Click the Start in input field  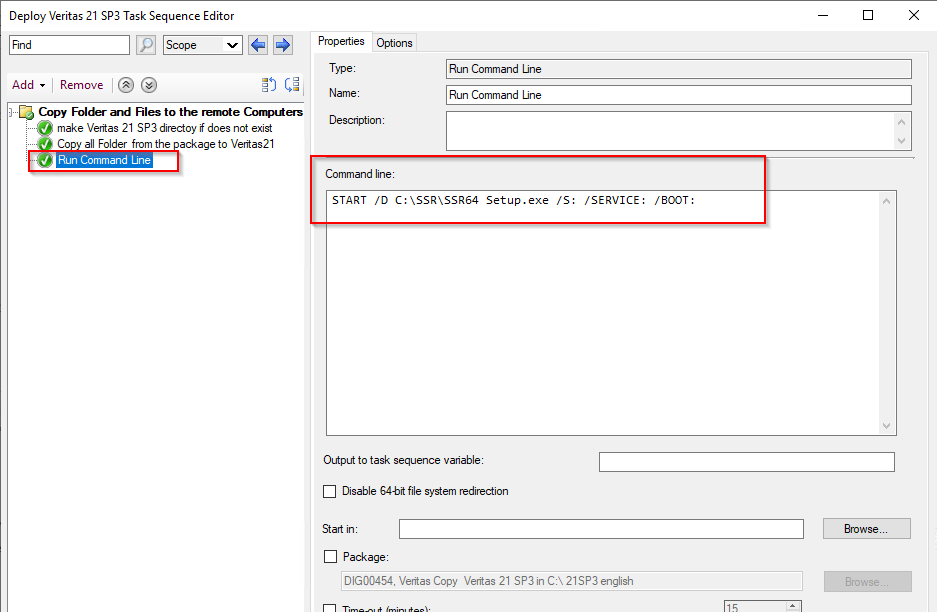(601, 529)
